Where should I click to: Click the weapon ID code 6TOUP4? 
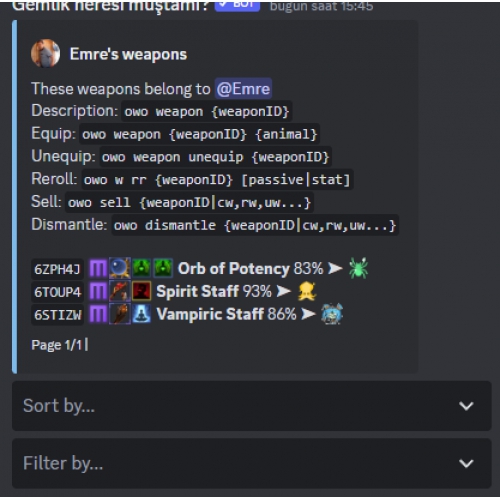[57, 292]
